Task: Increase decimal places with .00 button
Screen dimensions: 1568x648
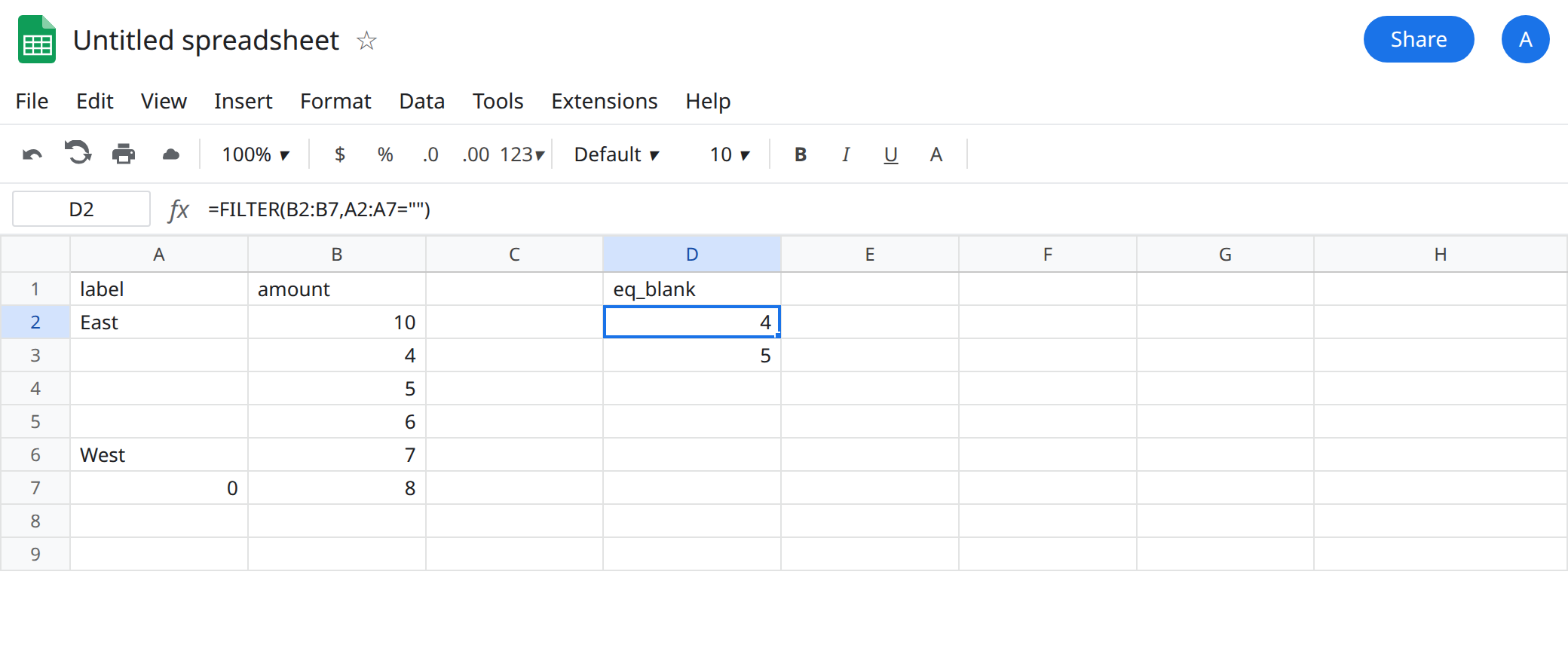Action: [476, 154]
